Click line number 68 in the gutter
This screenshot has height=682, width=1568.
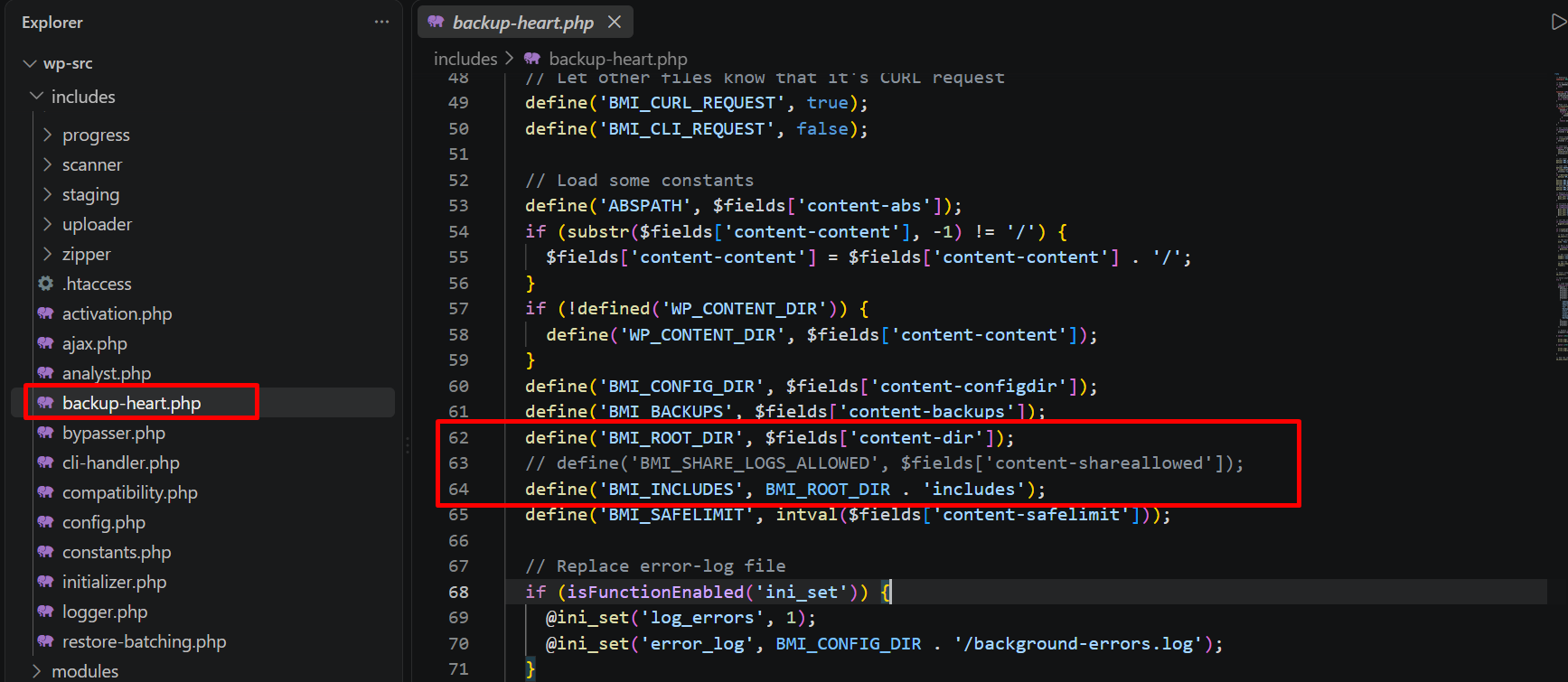(459, 592)
